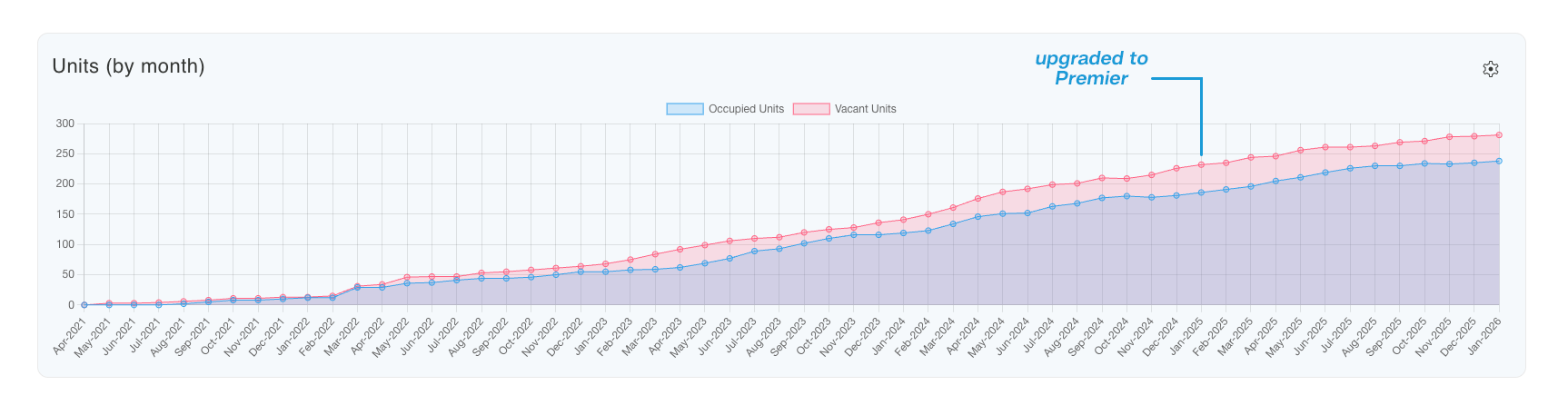Select the Vacant Units point for Jan-2026
This screenshot has width=1568, height=415.
tap(1499, 135)
